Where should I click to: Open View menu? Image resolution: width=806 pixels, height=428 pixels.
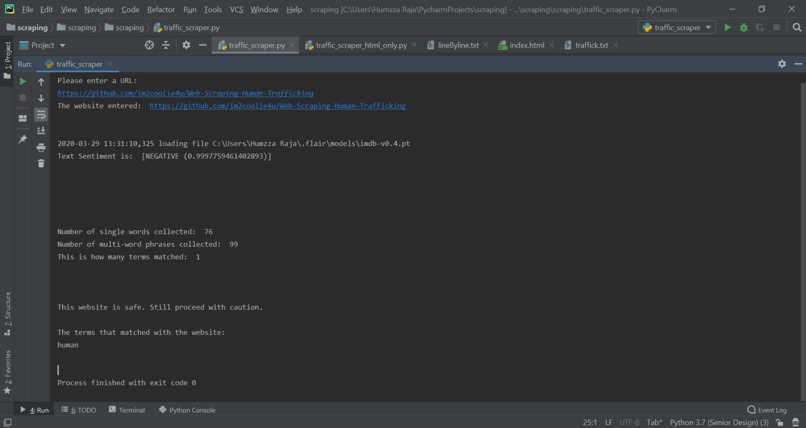pos(68,9)
